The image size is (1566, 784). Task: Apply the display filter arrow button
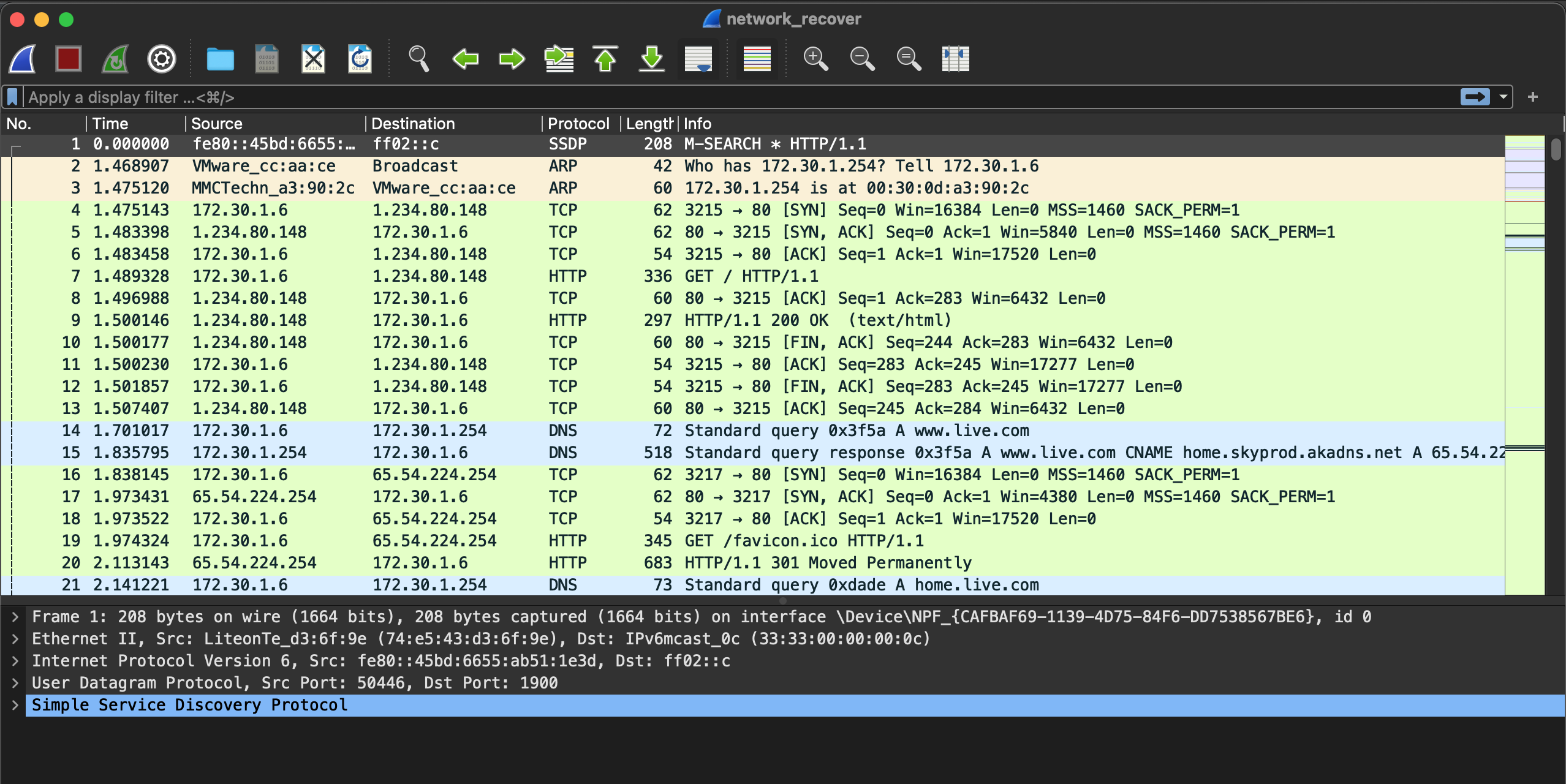point(1475,97)
